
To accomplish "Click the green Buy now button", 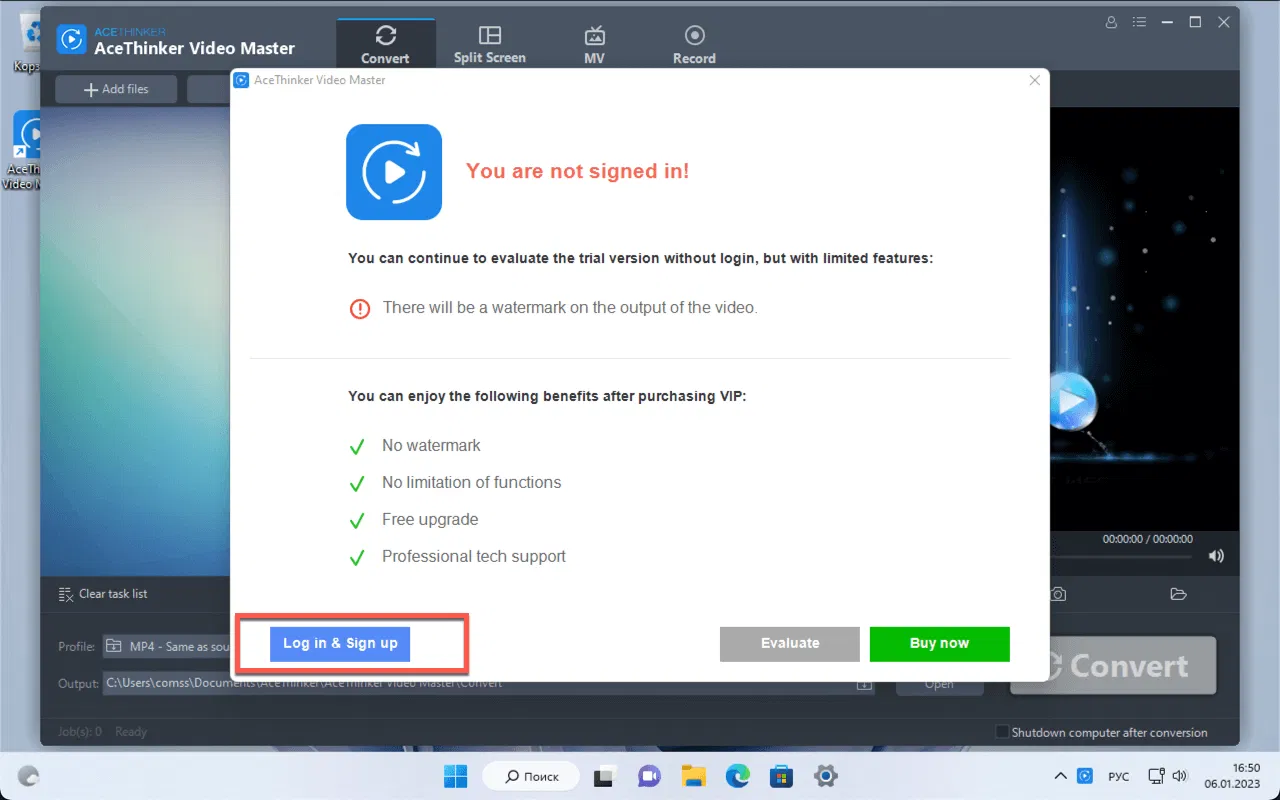I will click(940, 644).
